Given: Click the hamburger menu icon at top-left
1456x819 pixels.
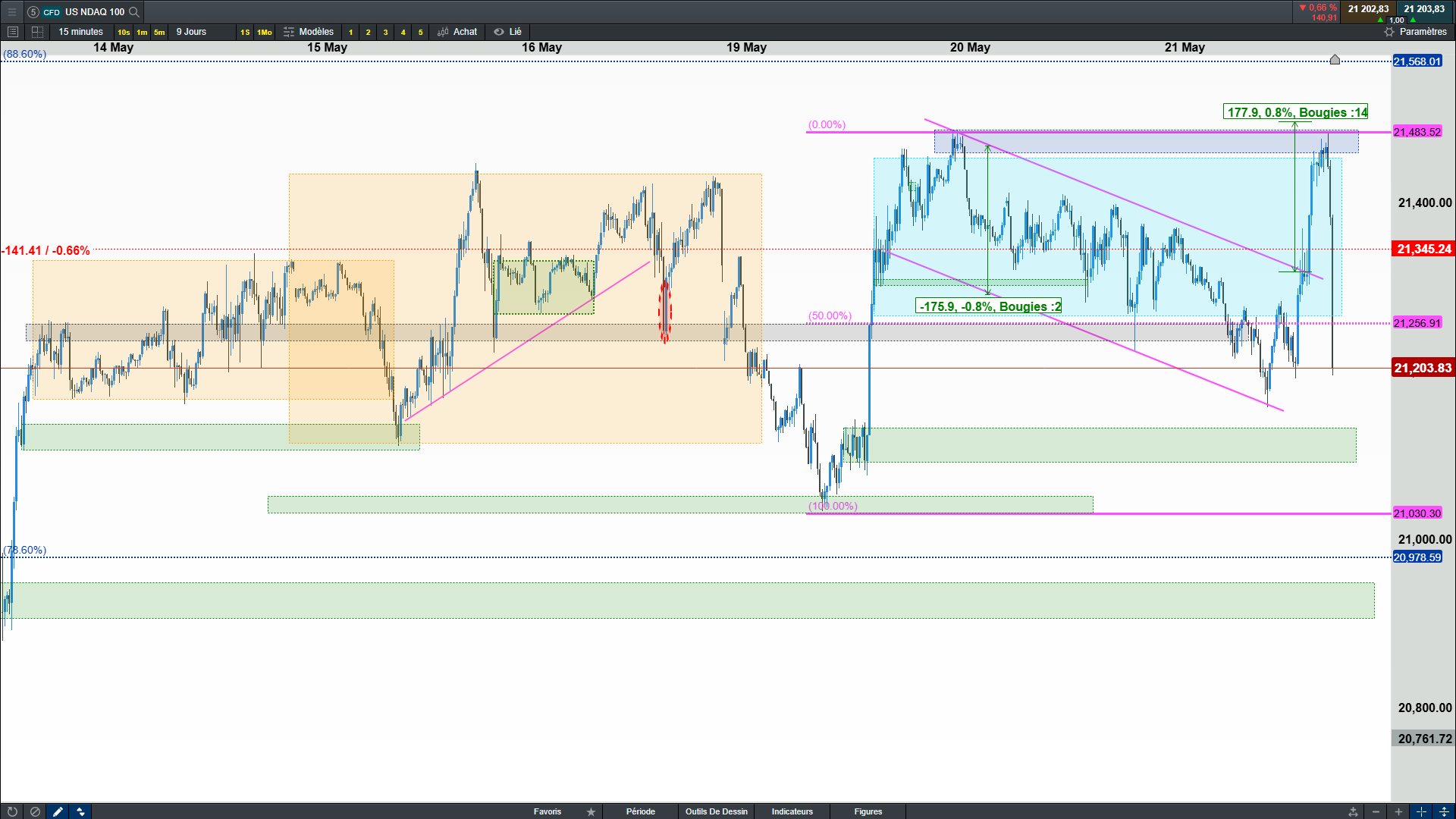Looking at the screenshot, I should pyautogui.click(x=11, y=11).
